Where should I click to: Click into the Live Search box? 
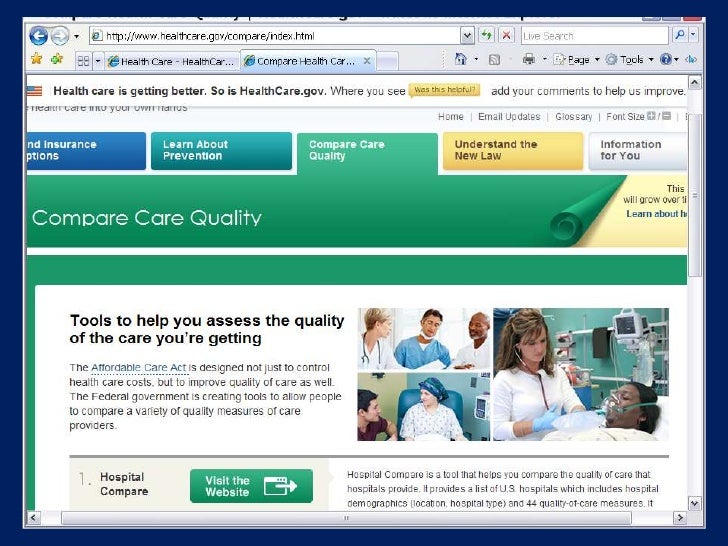tap(594, 36)
